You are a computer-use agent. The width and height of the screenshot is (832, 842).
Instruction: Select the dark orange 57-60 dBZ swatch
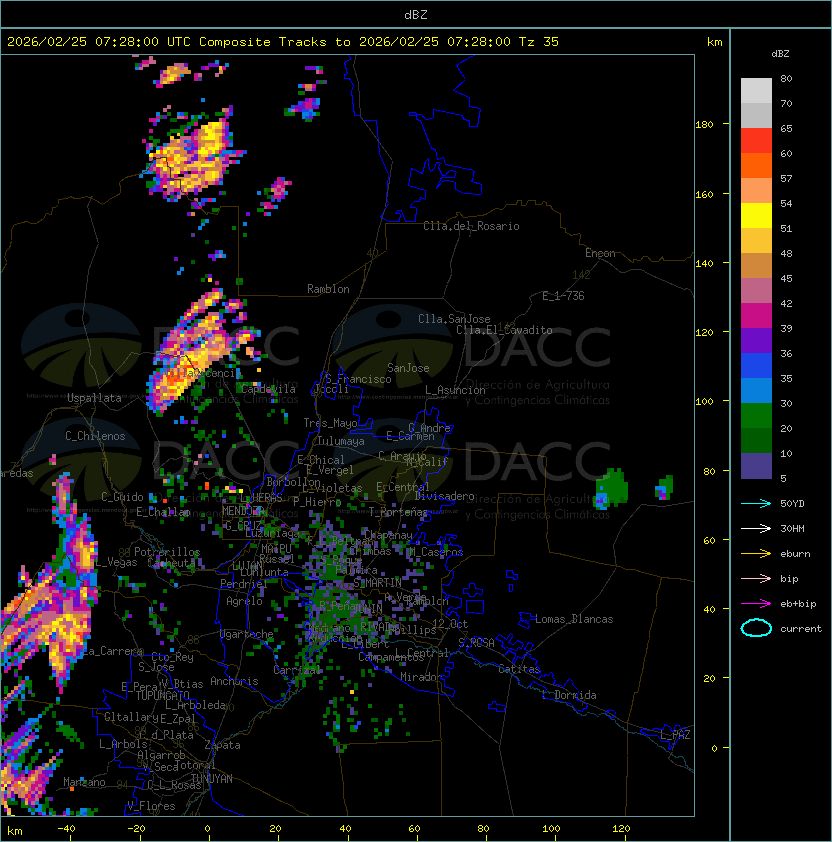pyautogui.click(x=756, y=165)
